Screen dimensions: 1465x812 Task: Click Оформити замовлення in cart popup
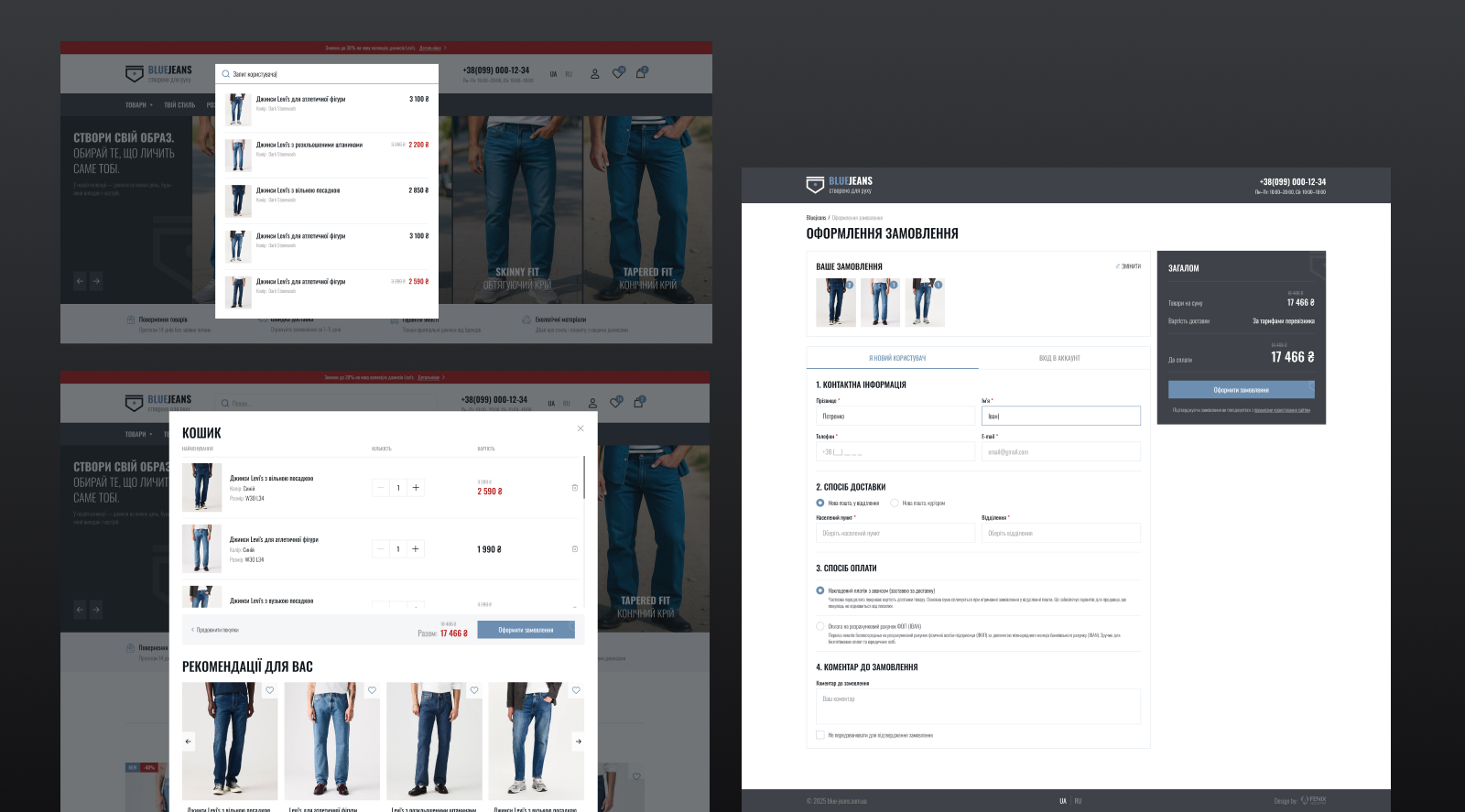526,630
